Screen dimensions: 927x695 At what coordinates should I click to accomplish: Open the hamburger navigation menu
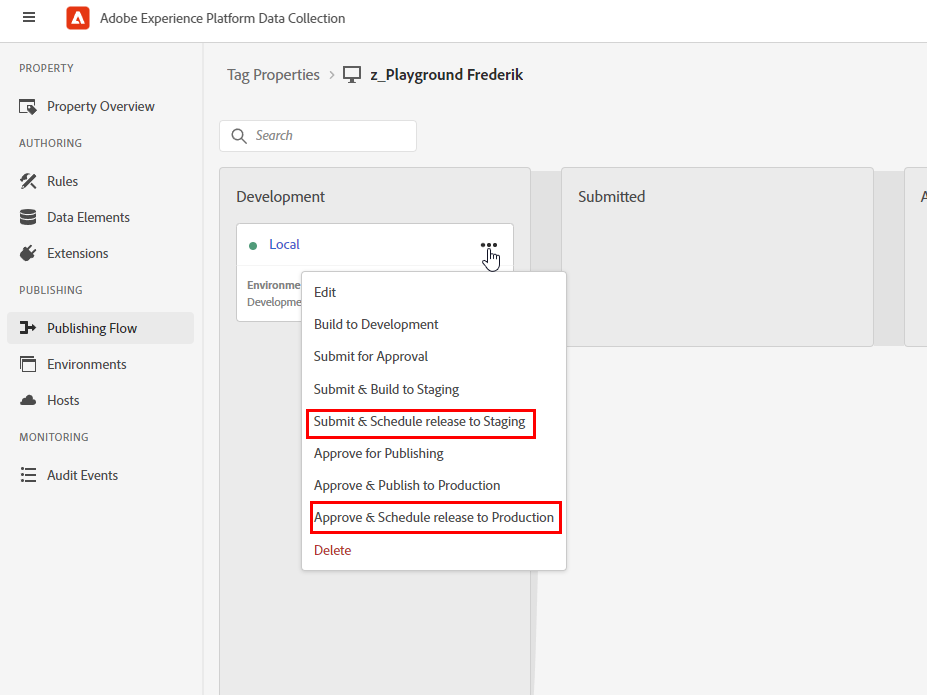(x=29, y=18)
